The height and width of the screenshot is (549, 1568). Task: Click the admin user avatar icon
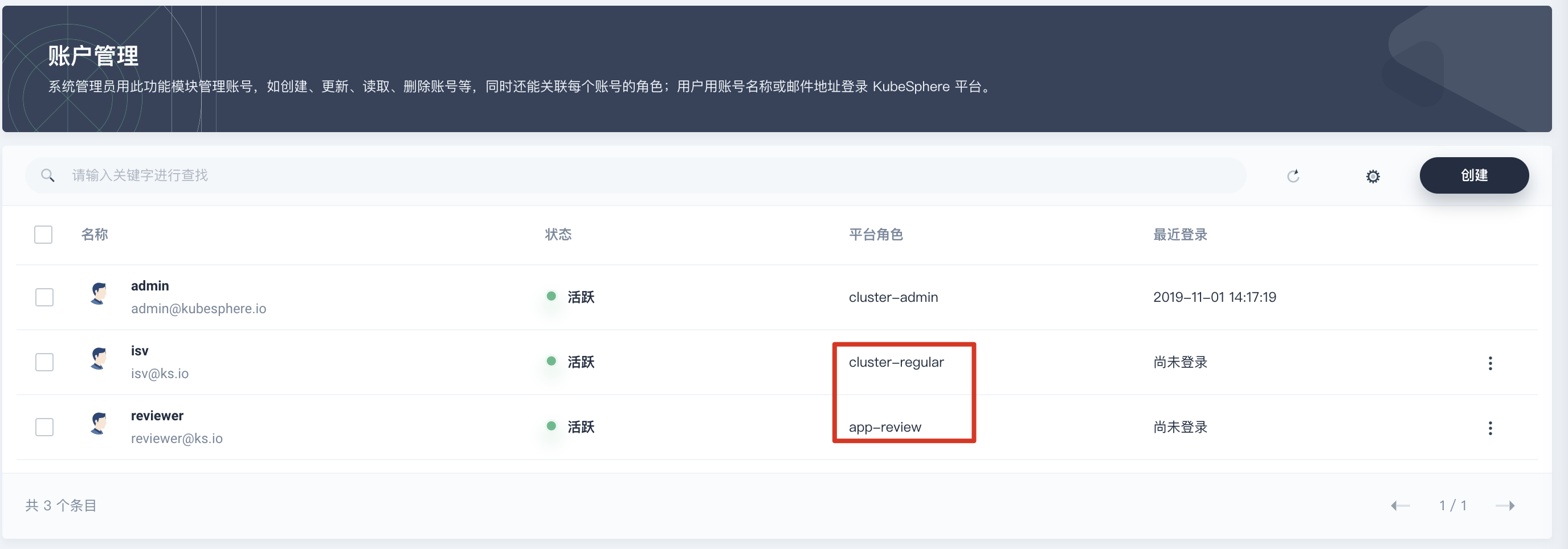click(99, 293)
